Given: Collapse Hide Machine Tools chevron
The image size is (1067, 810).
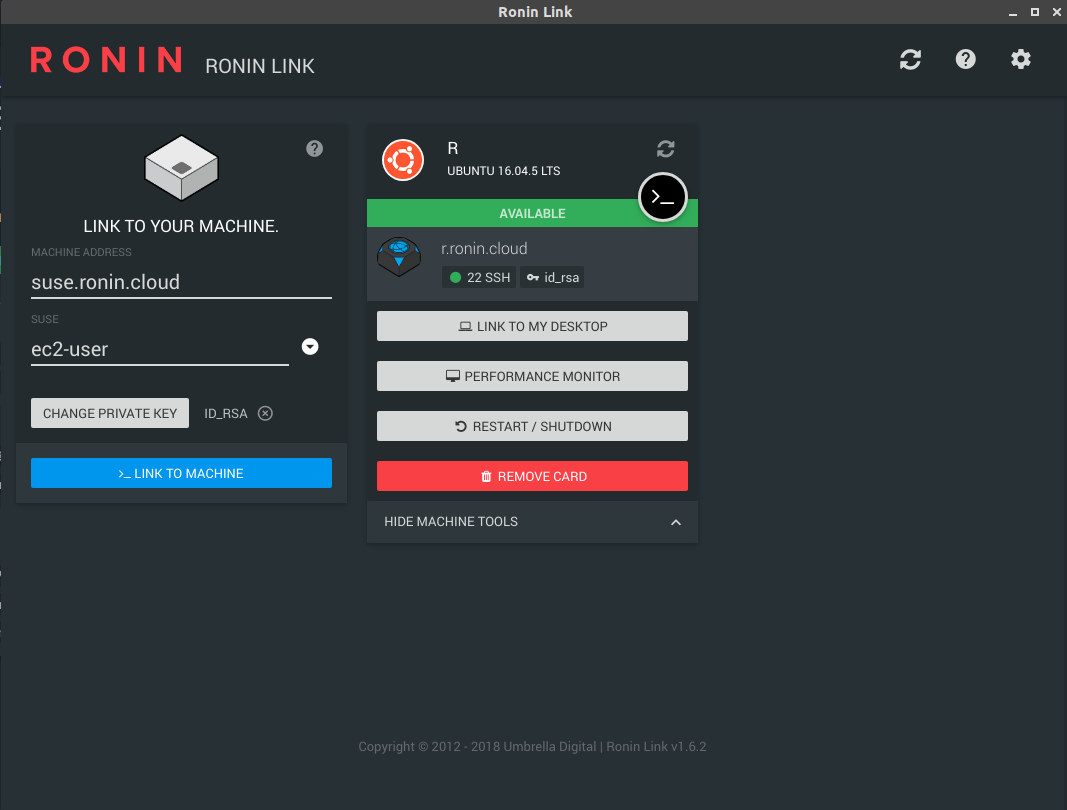Looking at the screenshot, I should 676,522.
